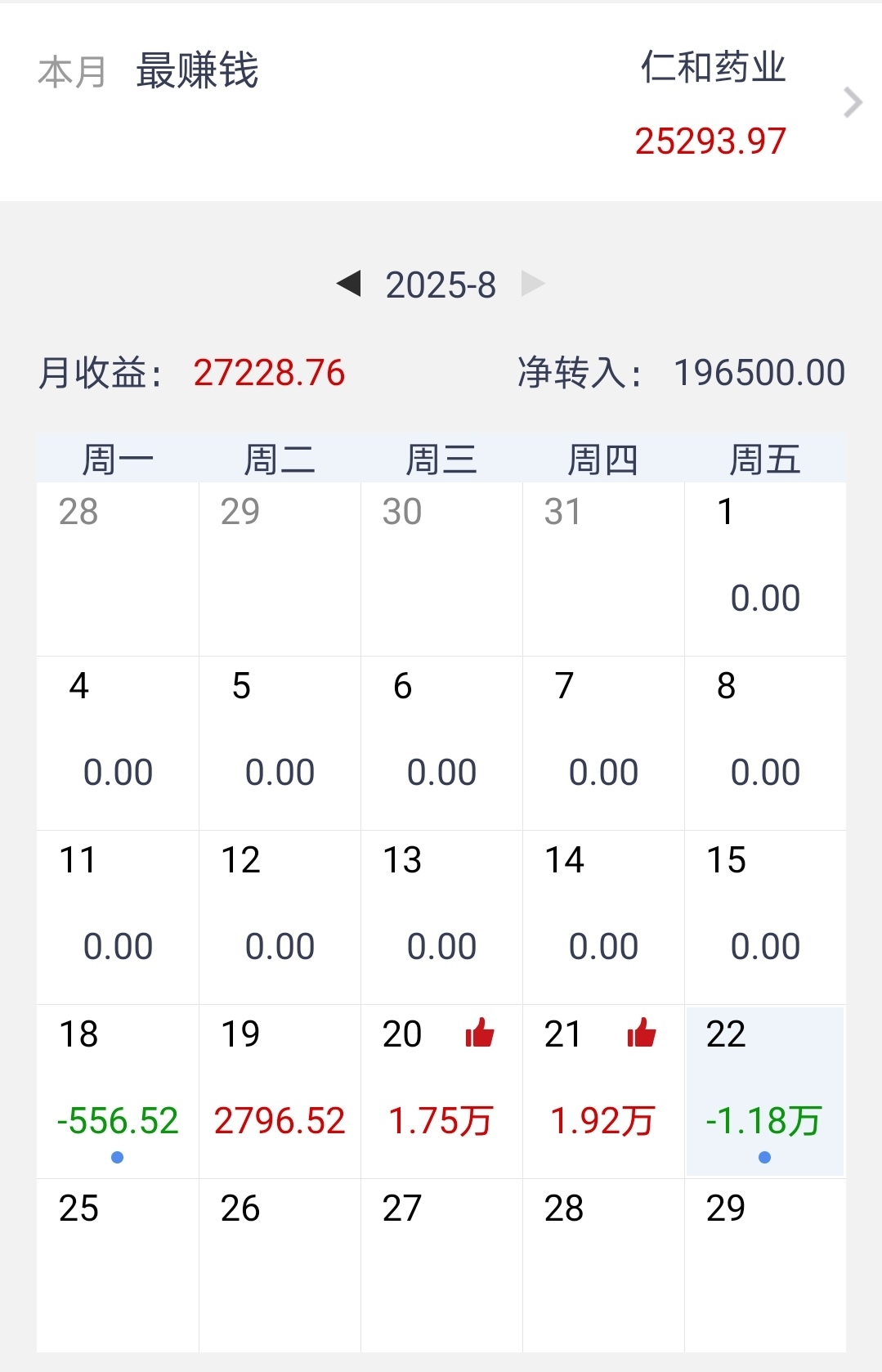Tap net transfer amount 196500.00
882x1372 pixels.
pyautogui.click(x=759, y=373)
